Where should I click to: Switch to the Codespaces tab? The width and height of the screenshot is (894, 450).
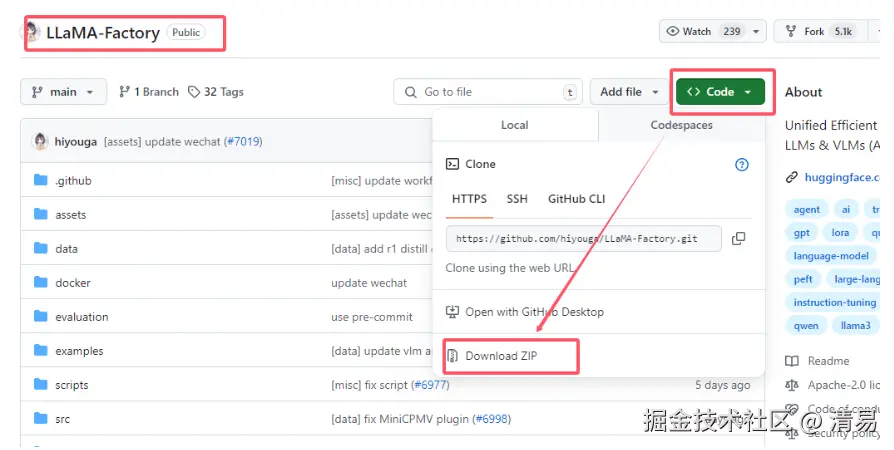tap(681, 125)
